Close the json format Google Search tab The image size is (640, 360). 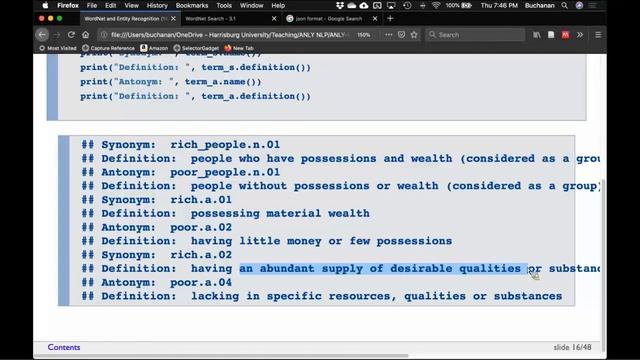pos(375,19)
